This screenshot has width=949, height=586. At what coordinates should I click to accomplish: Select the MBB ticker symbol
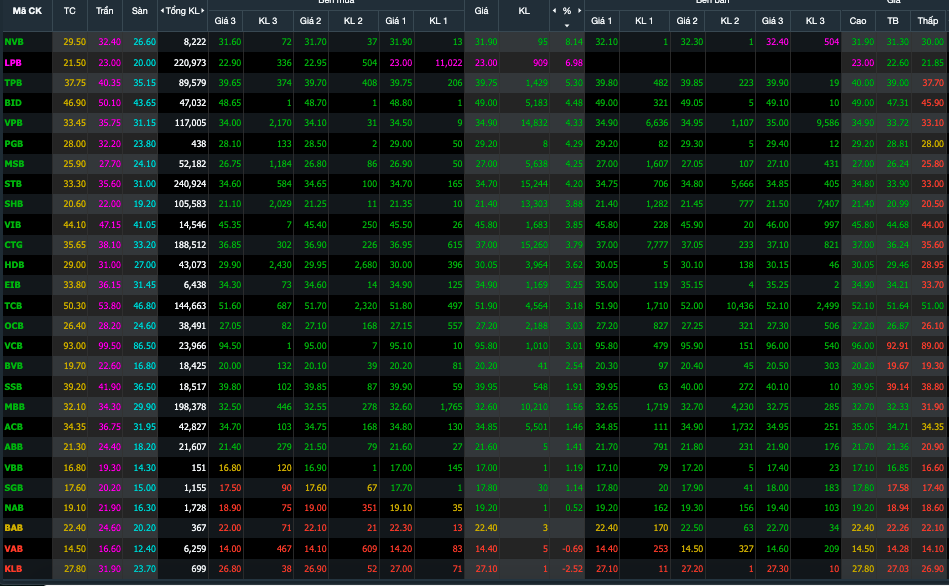tap(14, 406)
